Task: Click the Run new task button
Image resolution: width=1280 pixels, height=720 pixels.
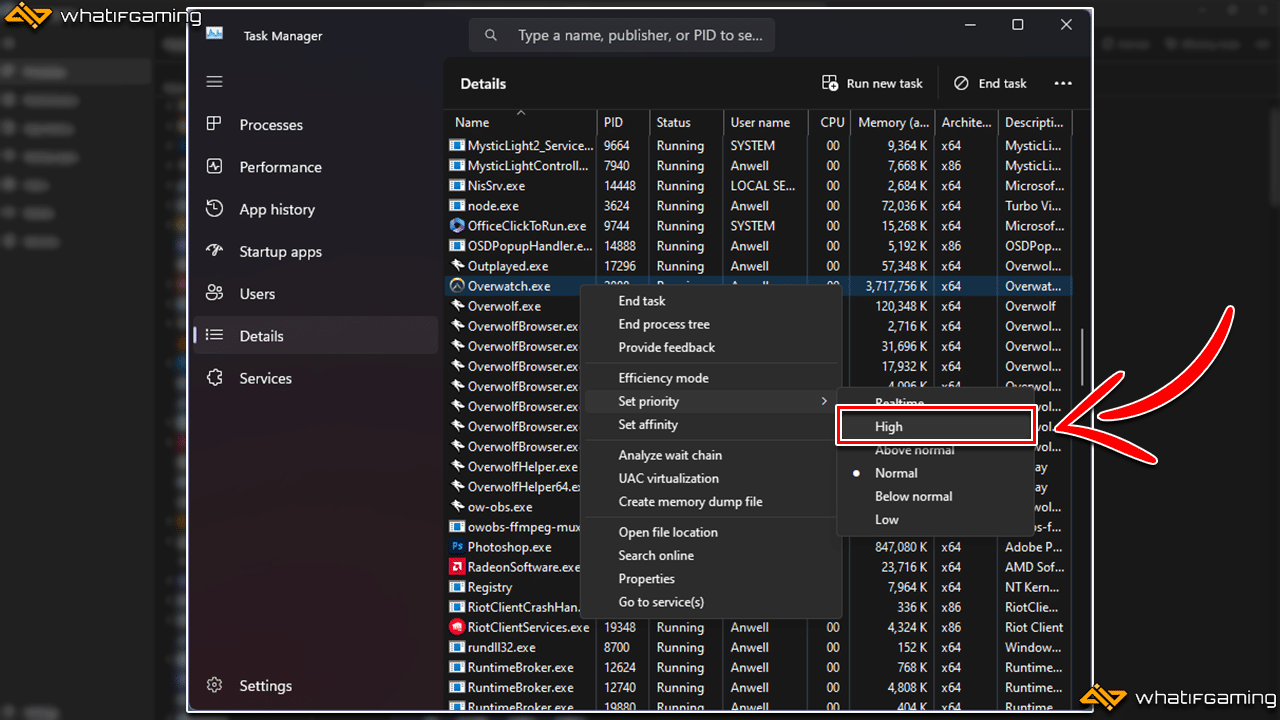Action: pos(872,83)
